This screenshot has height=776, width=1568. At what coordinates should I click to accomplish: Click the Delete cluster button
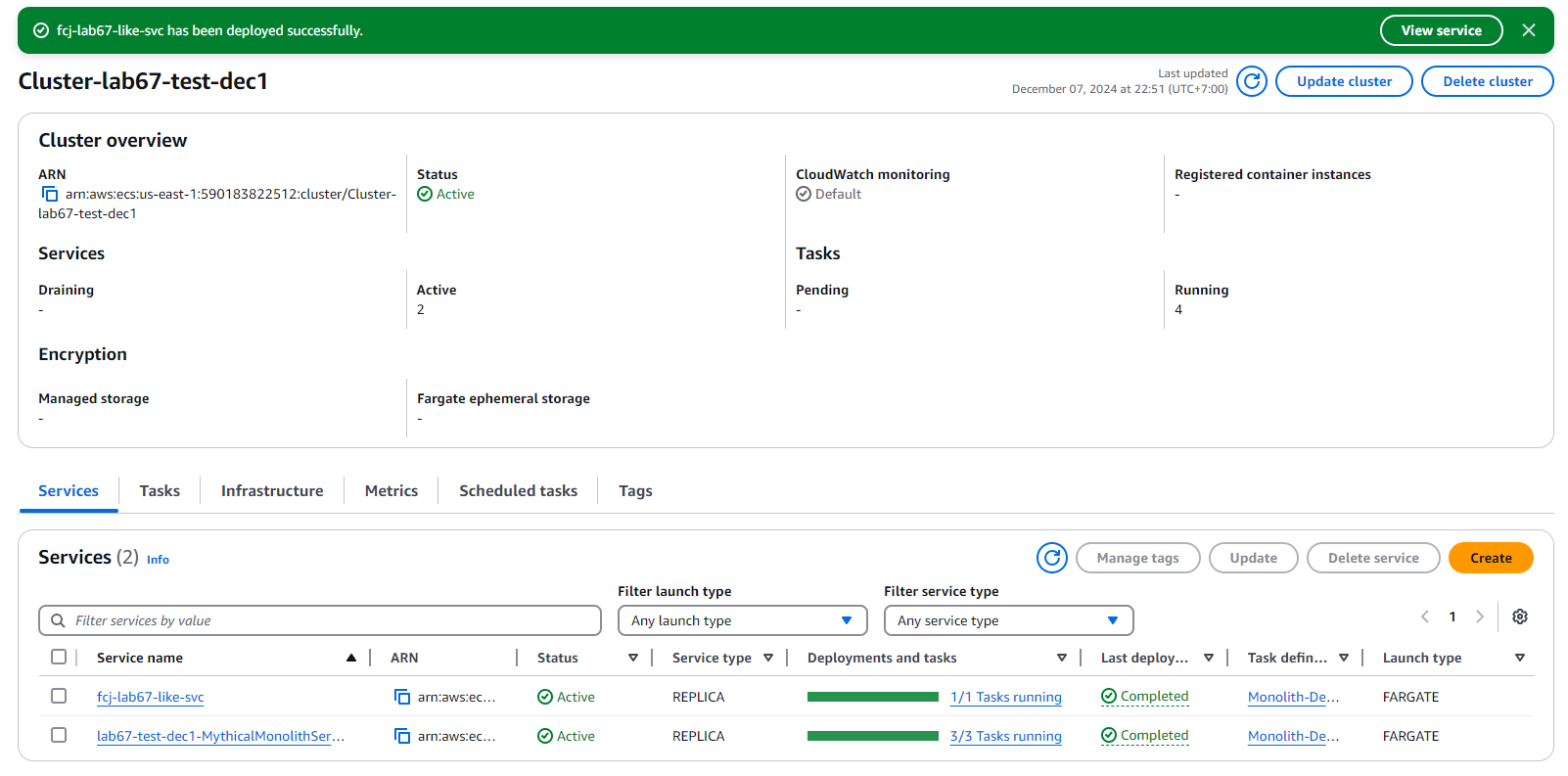(x=1487, y=81)
